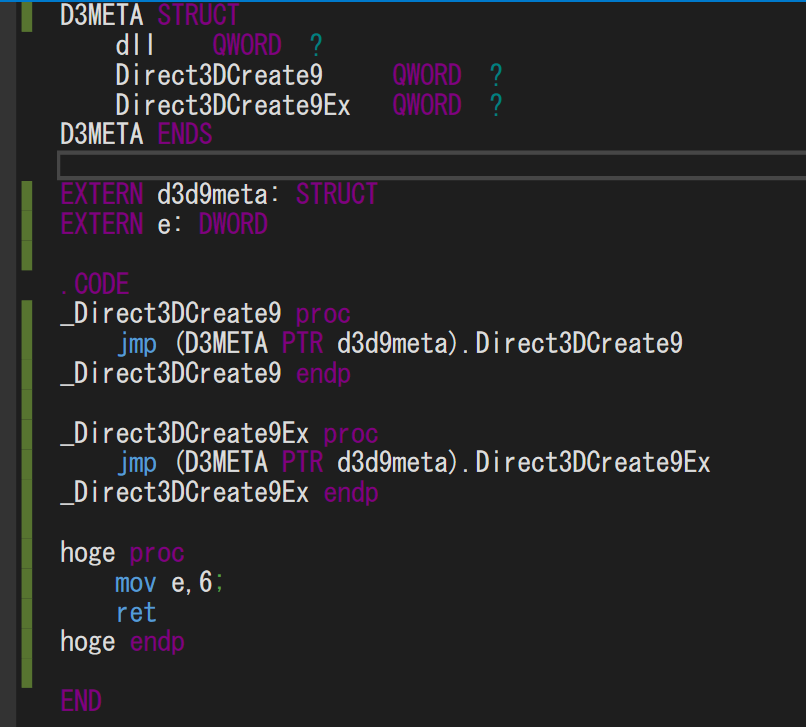
Task: Click the 'e, 6' operands of mov
Action: 192,583
